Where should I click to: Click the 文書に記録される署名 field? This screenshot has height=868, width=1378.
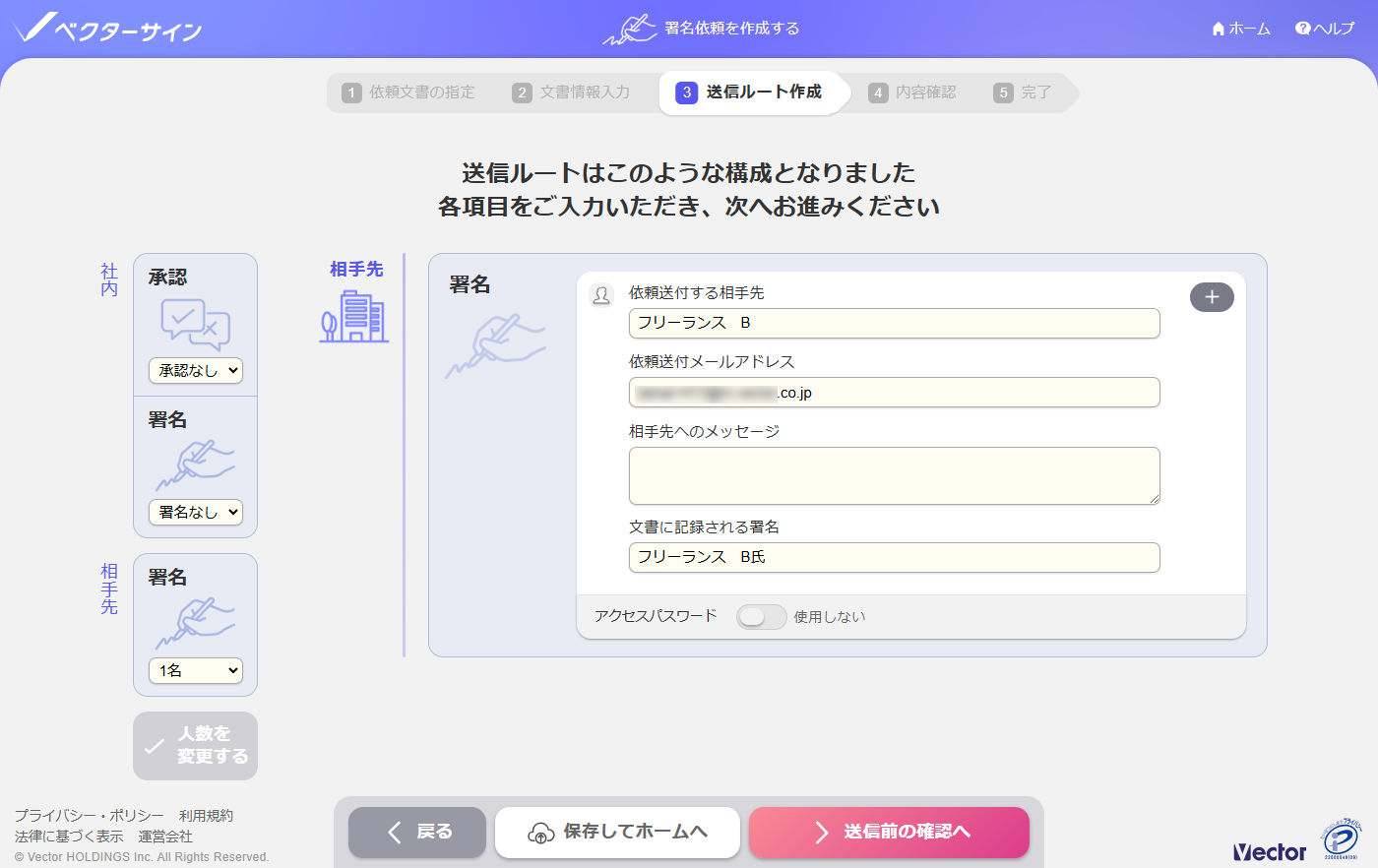click(x=895, y=557)
